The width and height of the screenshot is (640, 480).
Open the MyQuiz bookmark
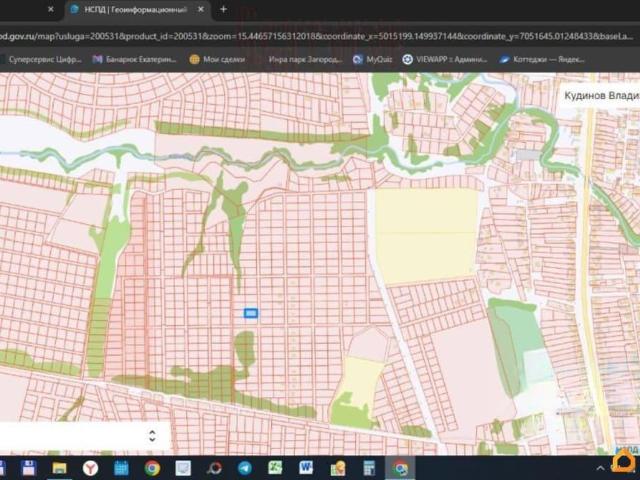[373, 60]
